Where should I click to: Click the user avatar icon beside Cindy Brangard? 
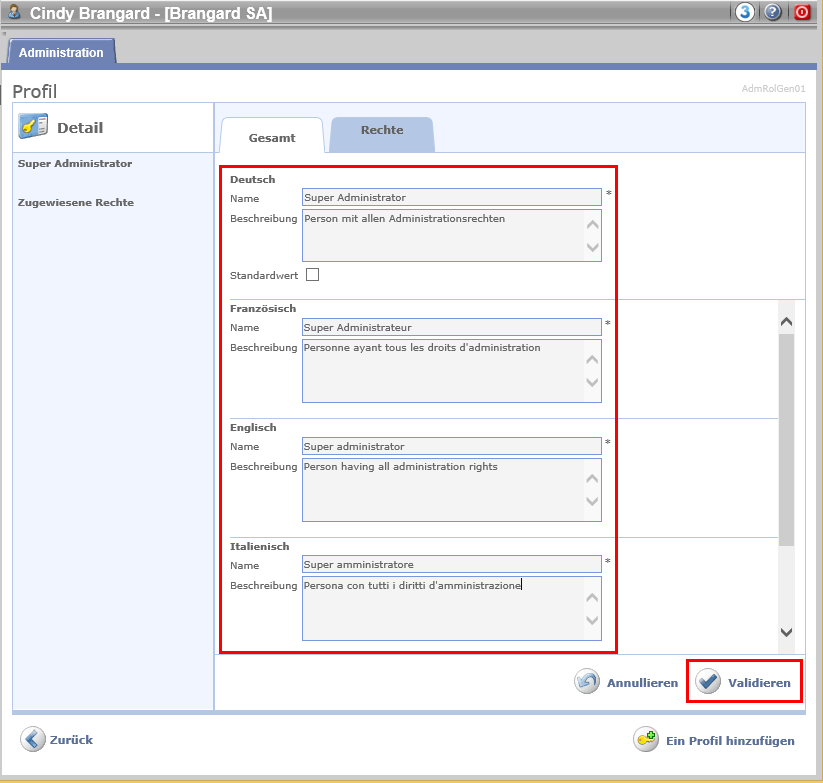(x=15, y=13)
